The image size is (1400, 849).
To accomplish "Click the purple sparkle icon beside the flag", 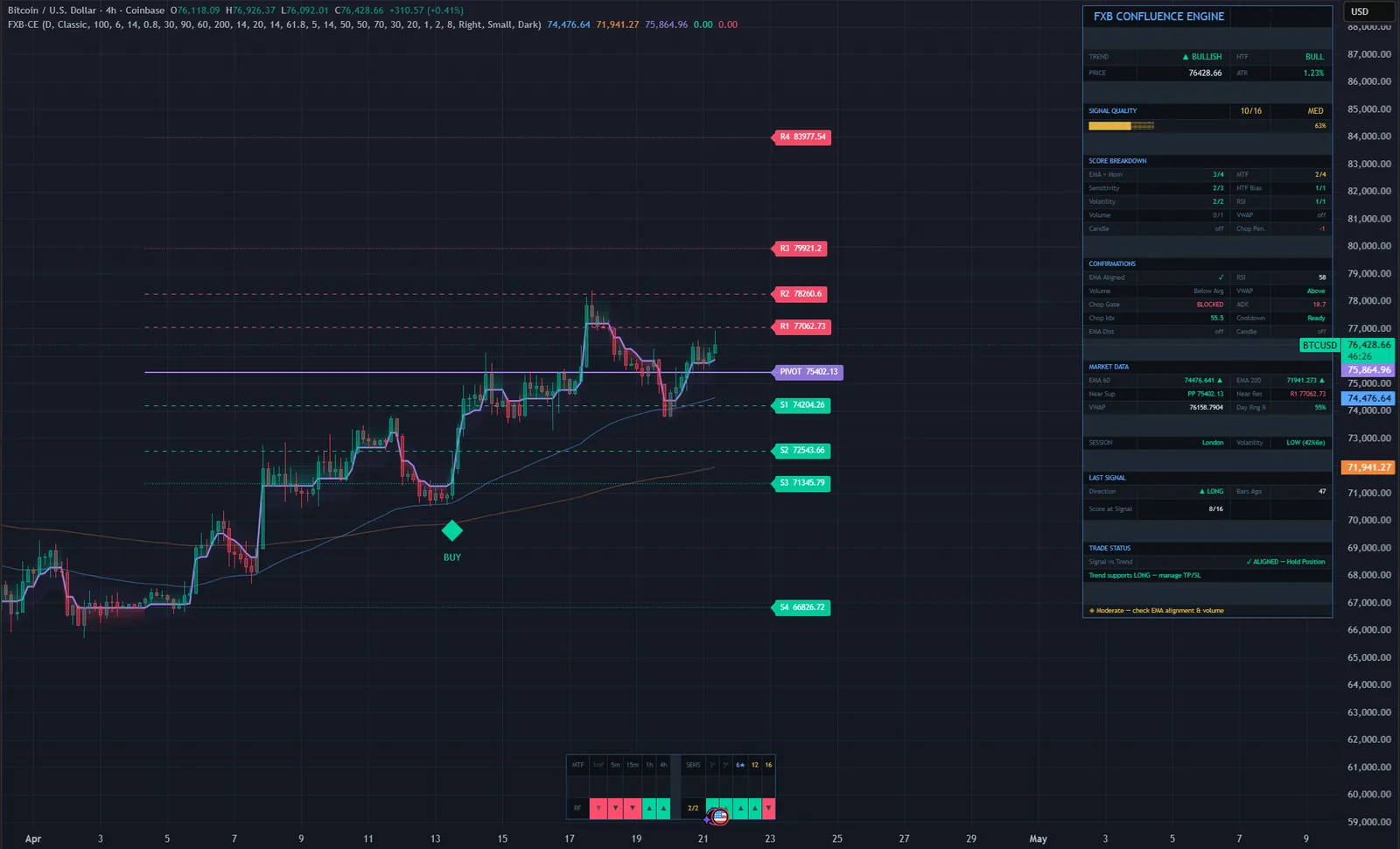I will [x=707, y=820].
